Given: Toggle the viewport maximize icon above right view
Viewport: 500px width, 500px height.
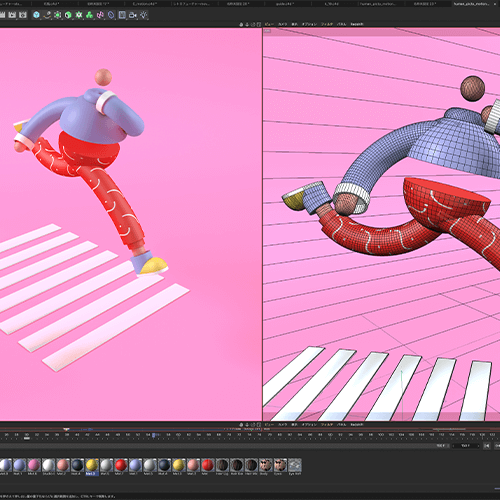Looking at the screenshot, I should tap(259, 24).
